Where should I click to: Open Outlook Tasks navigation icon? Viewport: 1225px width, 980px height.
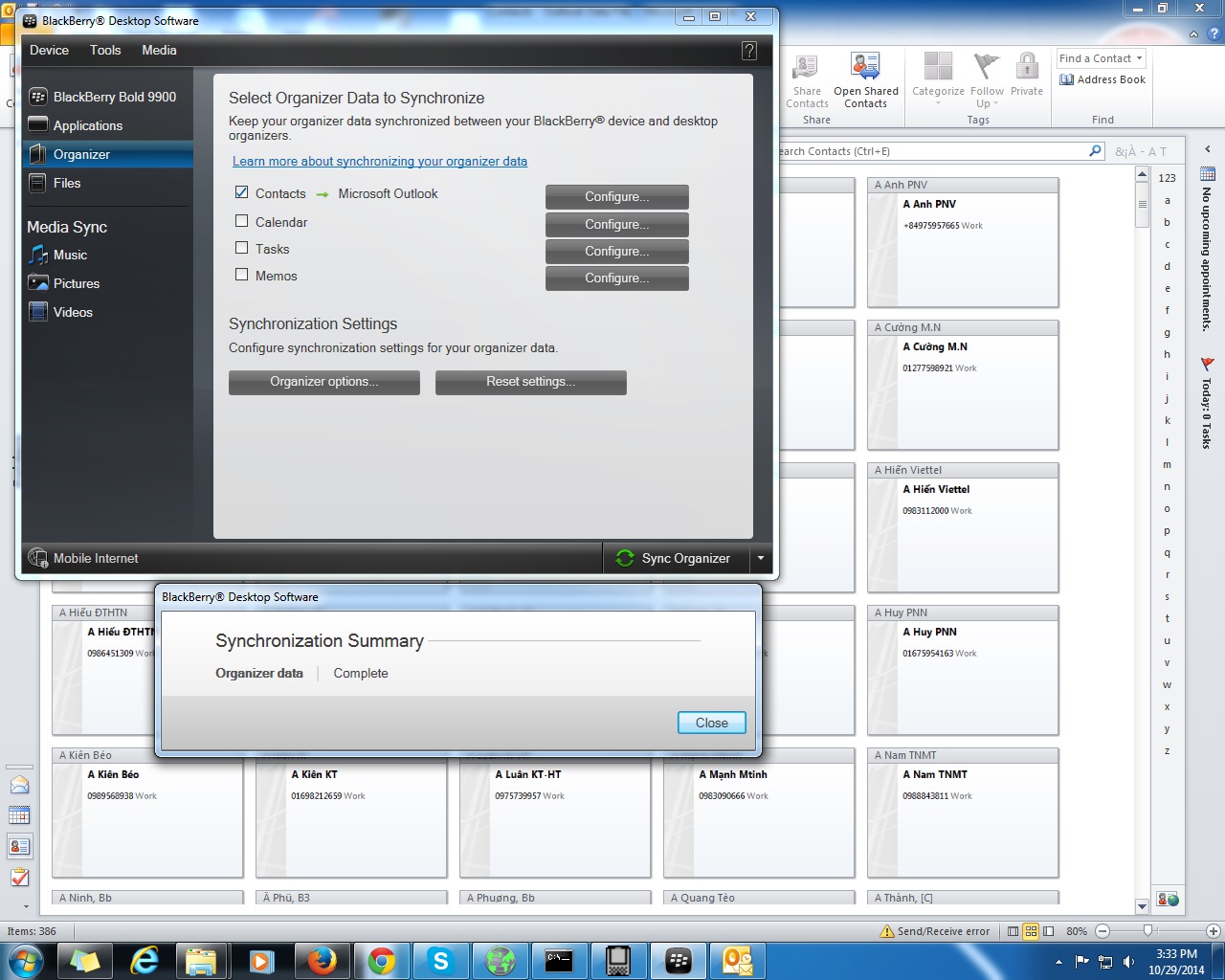[x=19, y=877]
